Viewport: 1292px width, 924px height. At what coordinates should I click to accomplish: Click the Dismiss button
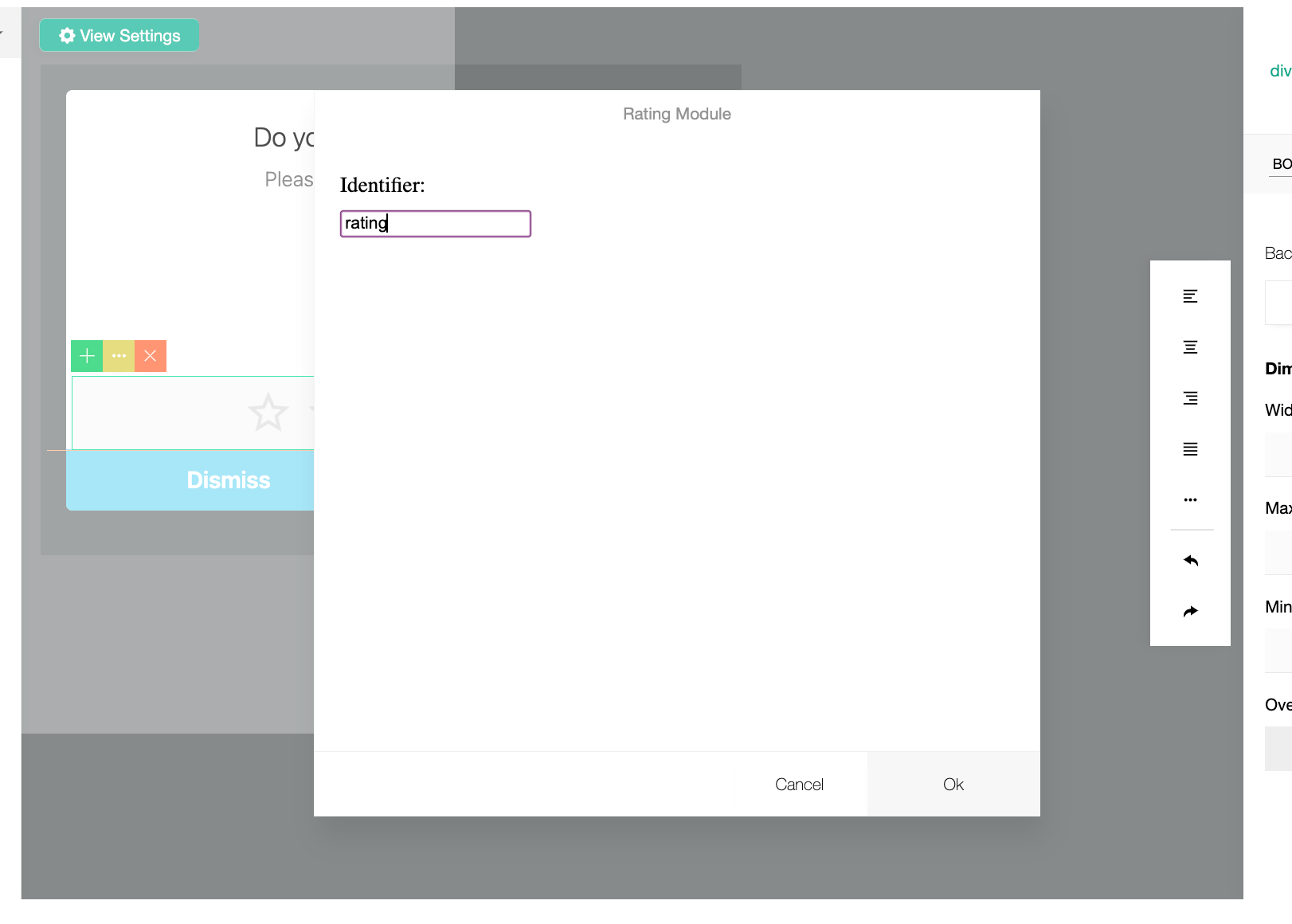click(228, 480)
